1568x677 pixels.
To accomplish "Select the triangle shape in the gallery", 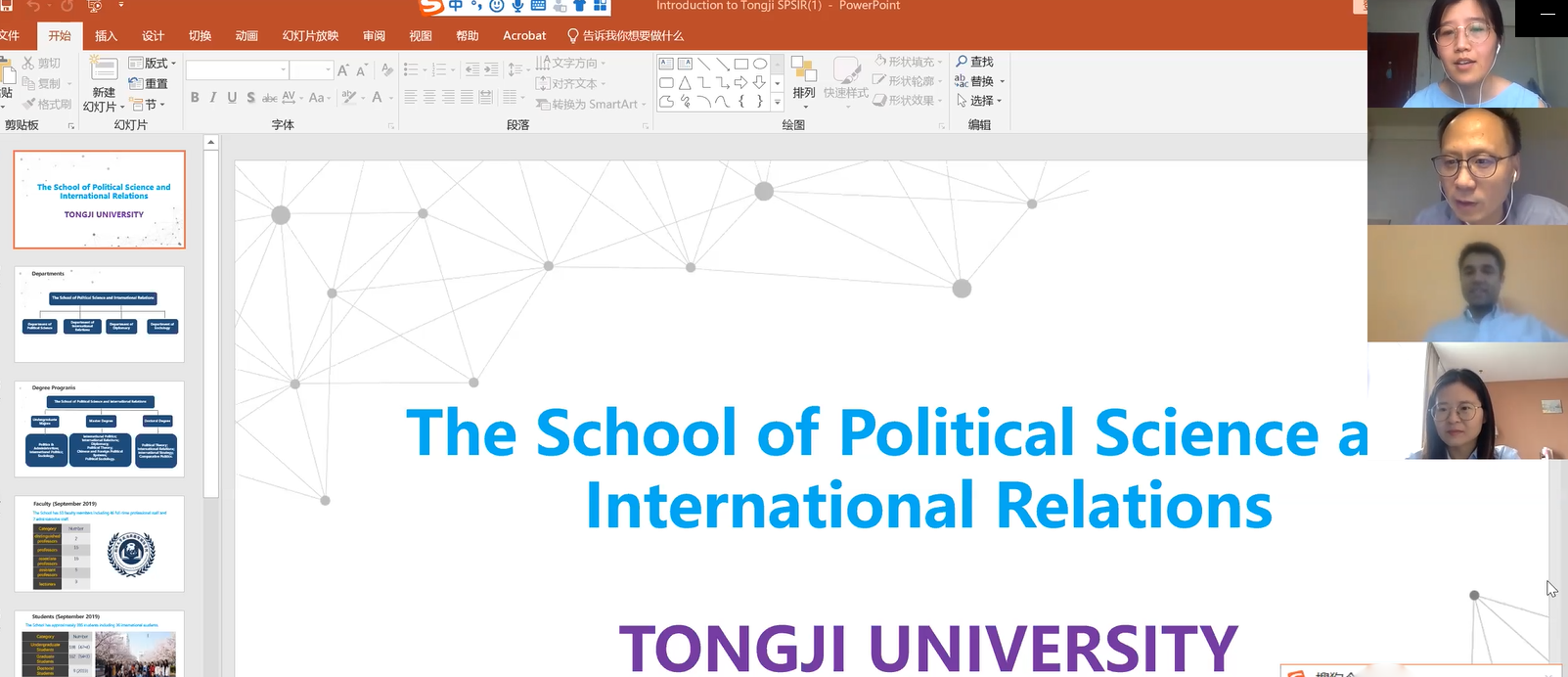I will [x=685, y=83].
